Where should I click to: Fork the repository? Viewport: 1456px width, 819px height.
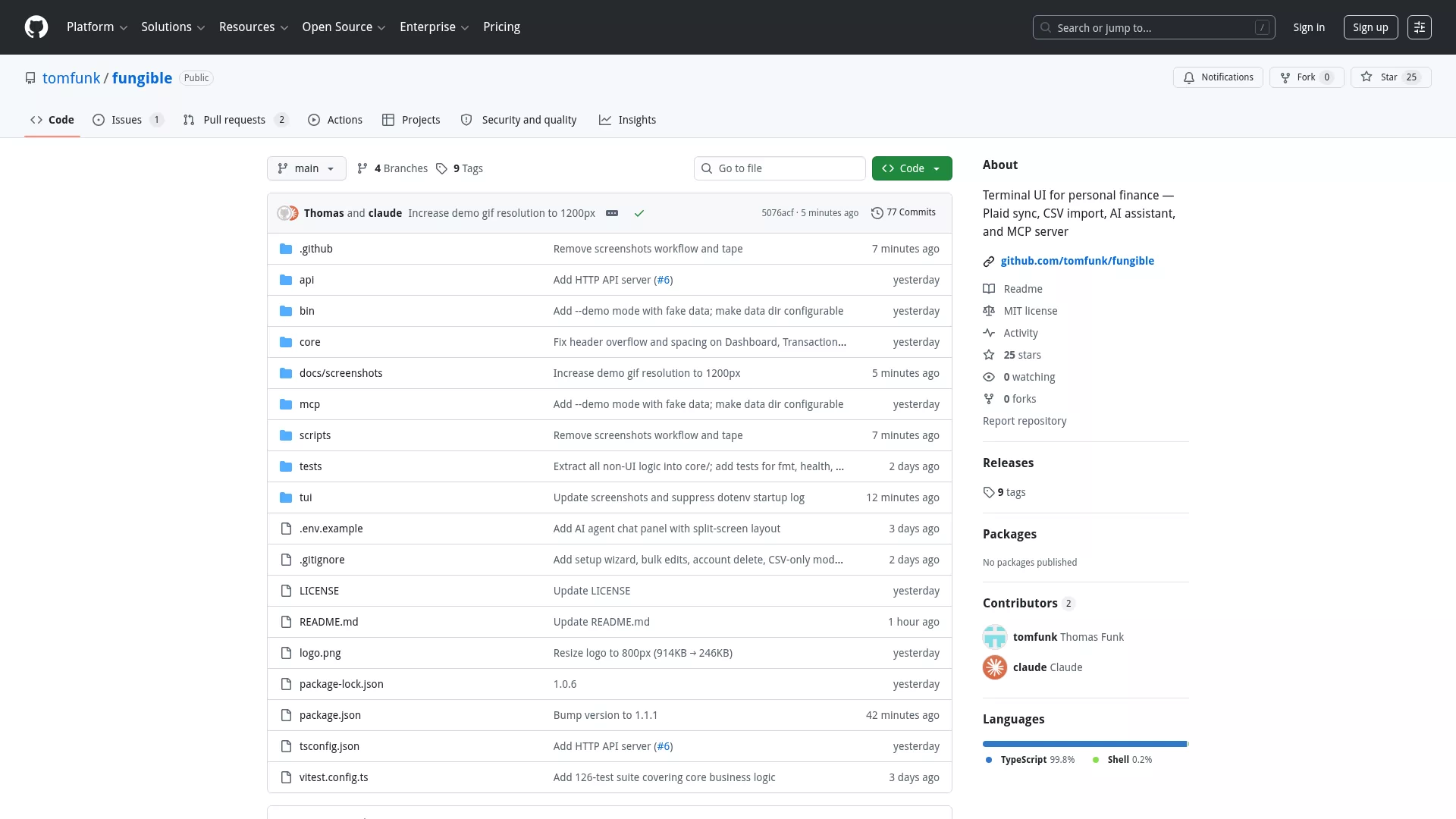(1307, 77)
